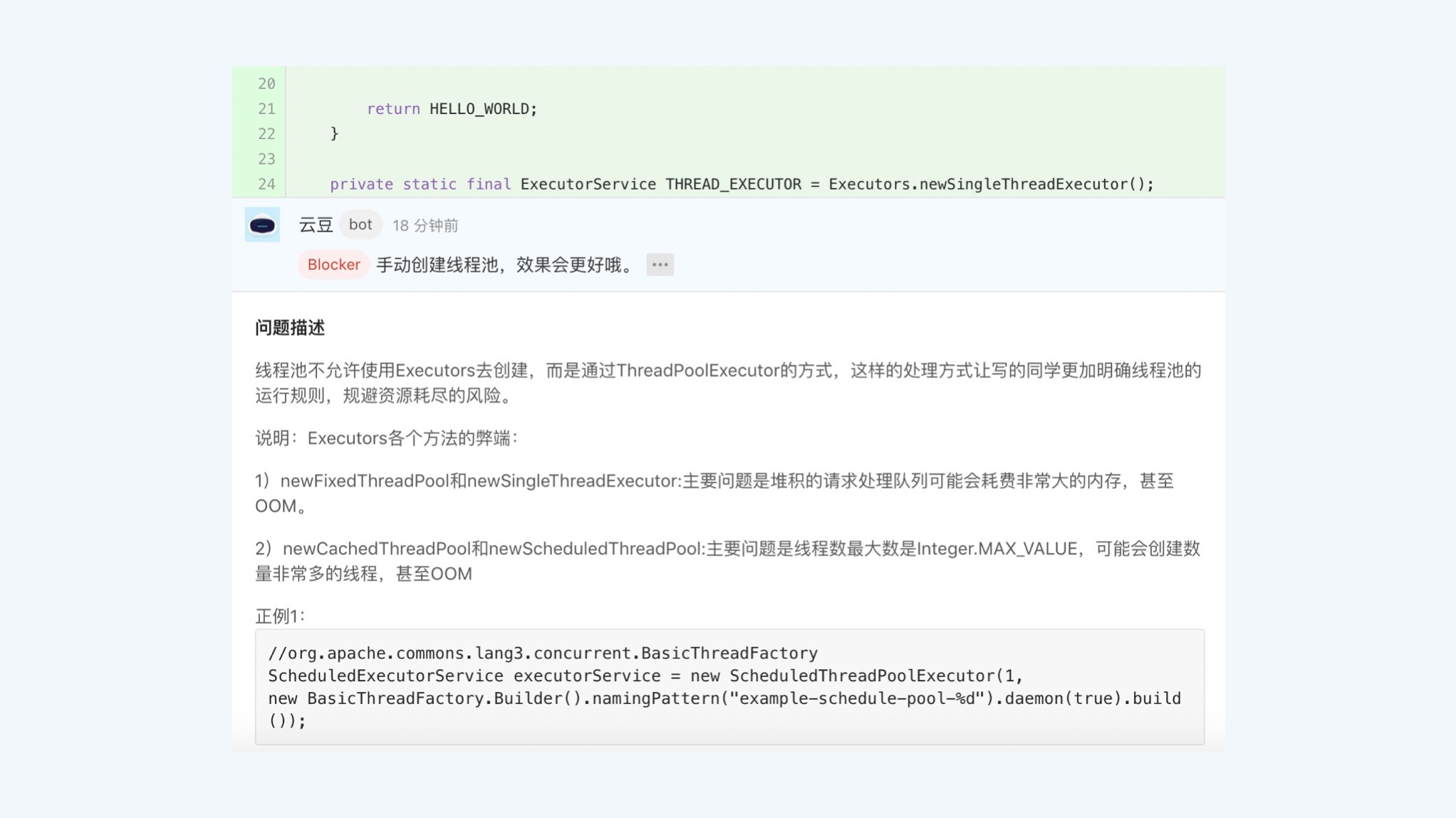Click the return HELLO_WORLD; code line

(x=452, y=109)
